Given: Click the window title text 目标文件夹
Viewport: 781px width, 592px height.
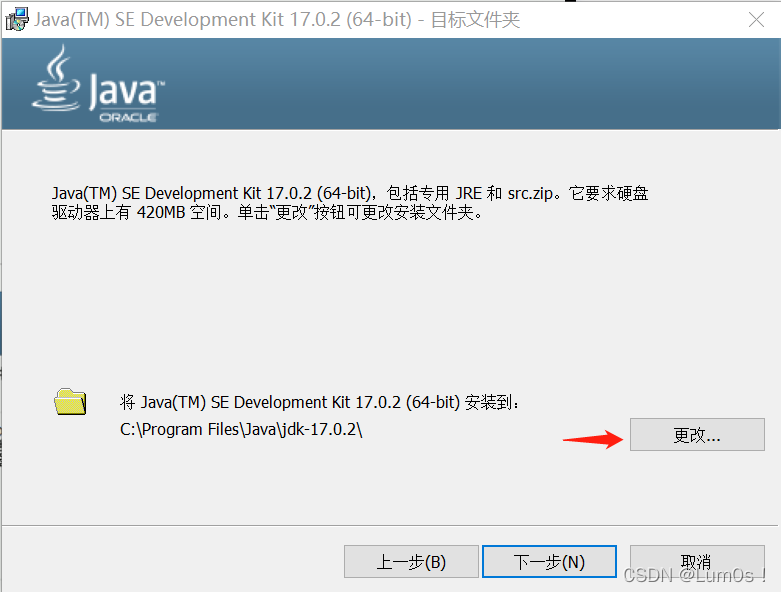Looking at the screenshot, I should [475, 20].
